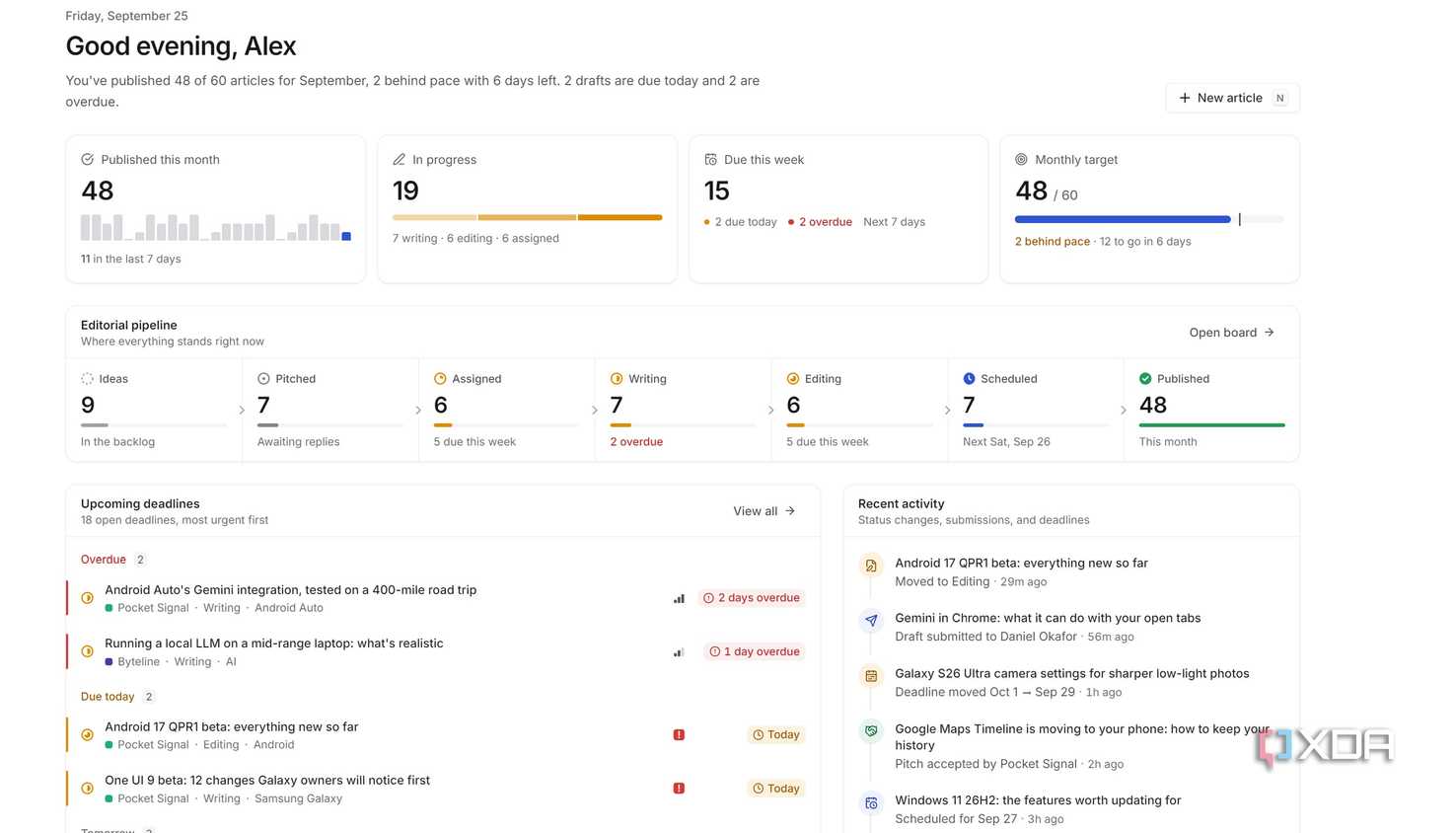Click 'Next 7 days' in Due this week card
Viewport: 1456px width, 833px height.
point(894,222)
